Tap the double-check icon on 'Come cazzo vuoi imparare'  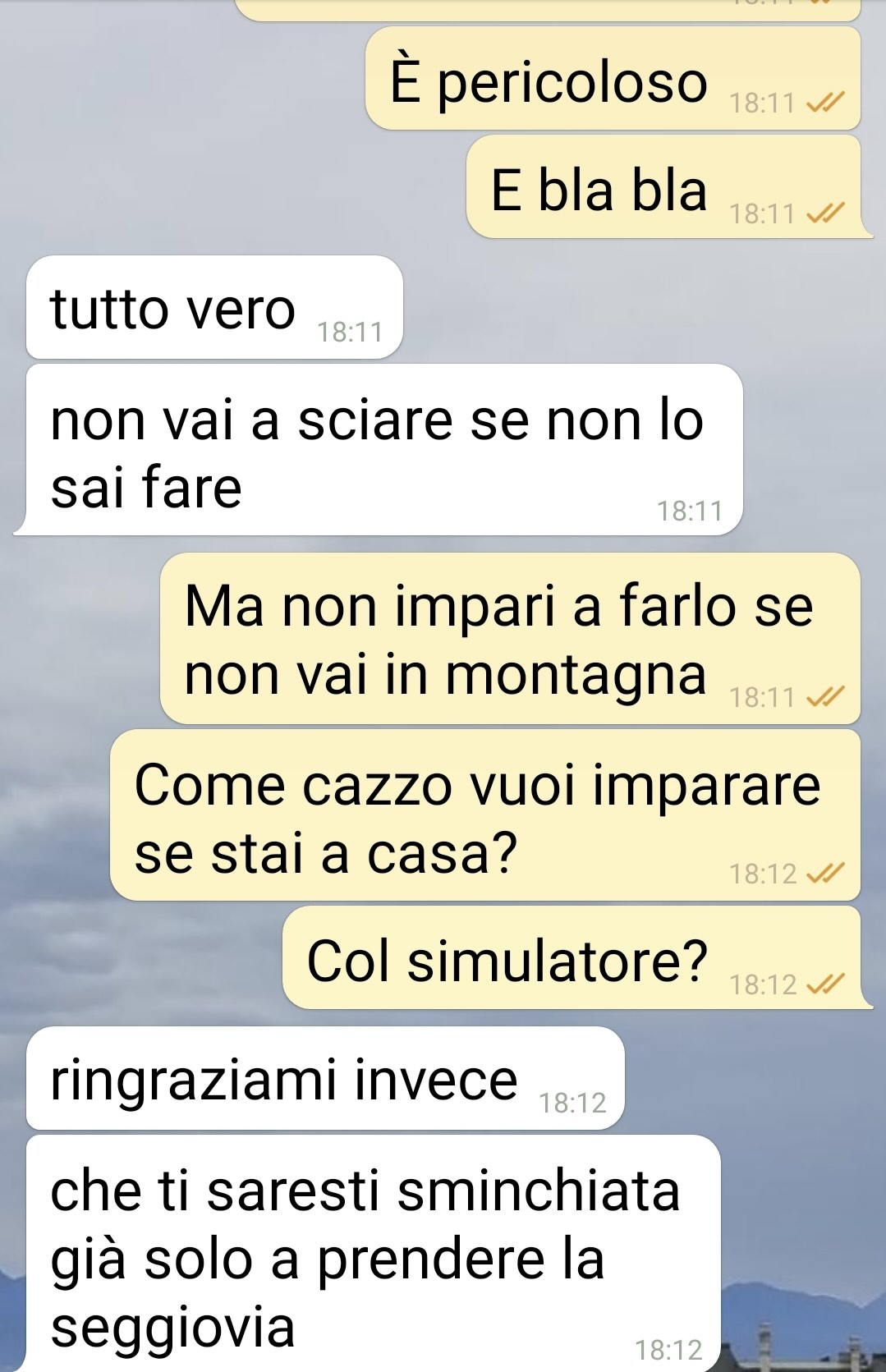coord(825,874)
